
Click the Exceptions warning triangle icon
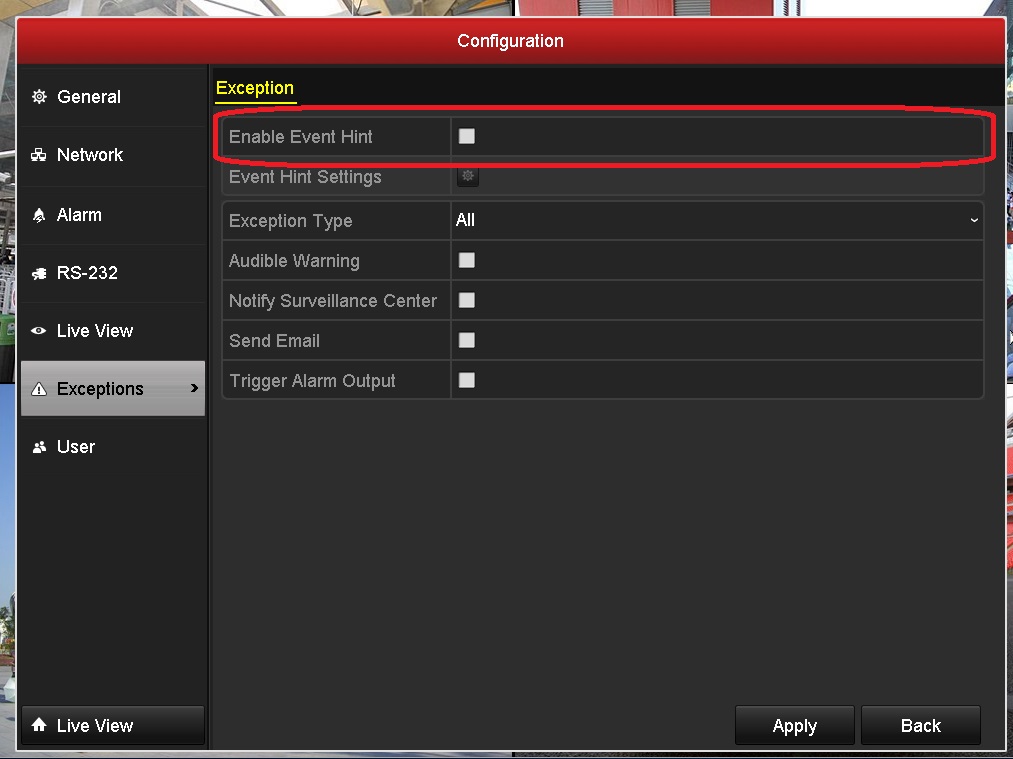pos(39,389)
